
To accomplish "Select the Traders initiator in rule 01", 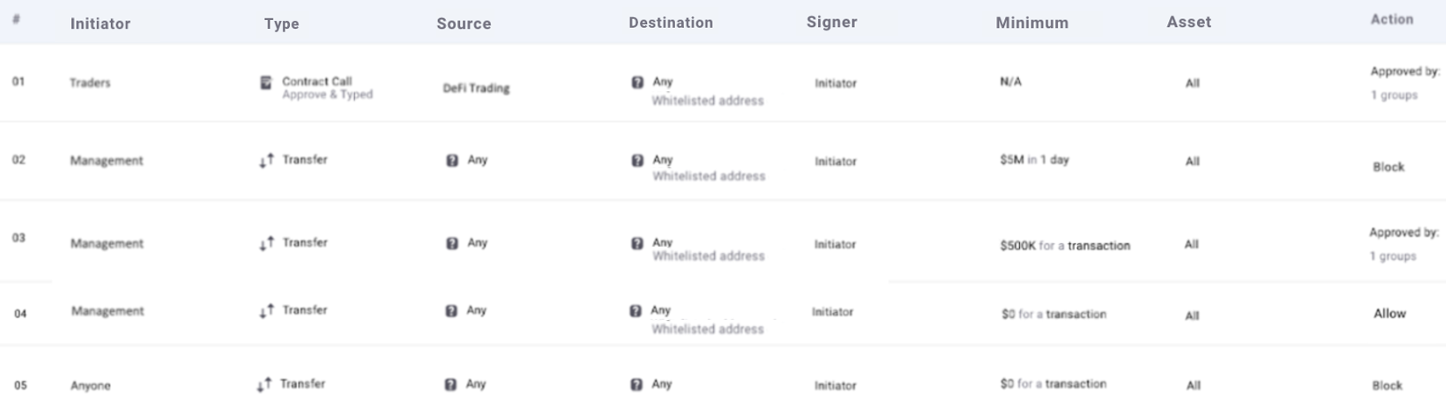I will 90,83.
